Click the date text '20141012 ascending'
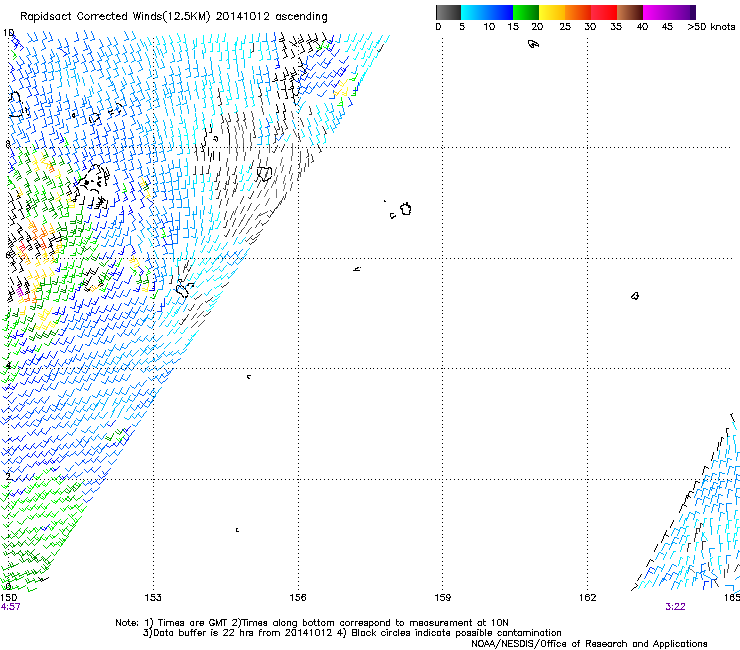 click(x=271, y=17)
